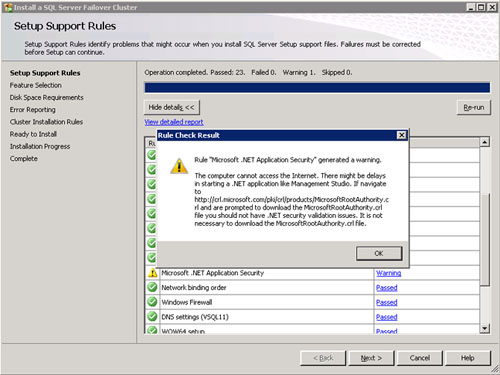The height and width of the screenshot is (375, 500).
Task: Select DNS settings (VSQL11) rule row
Action: [313, 317]
